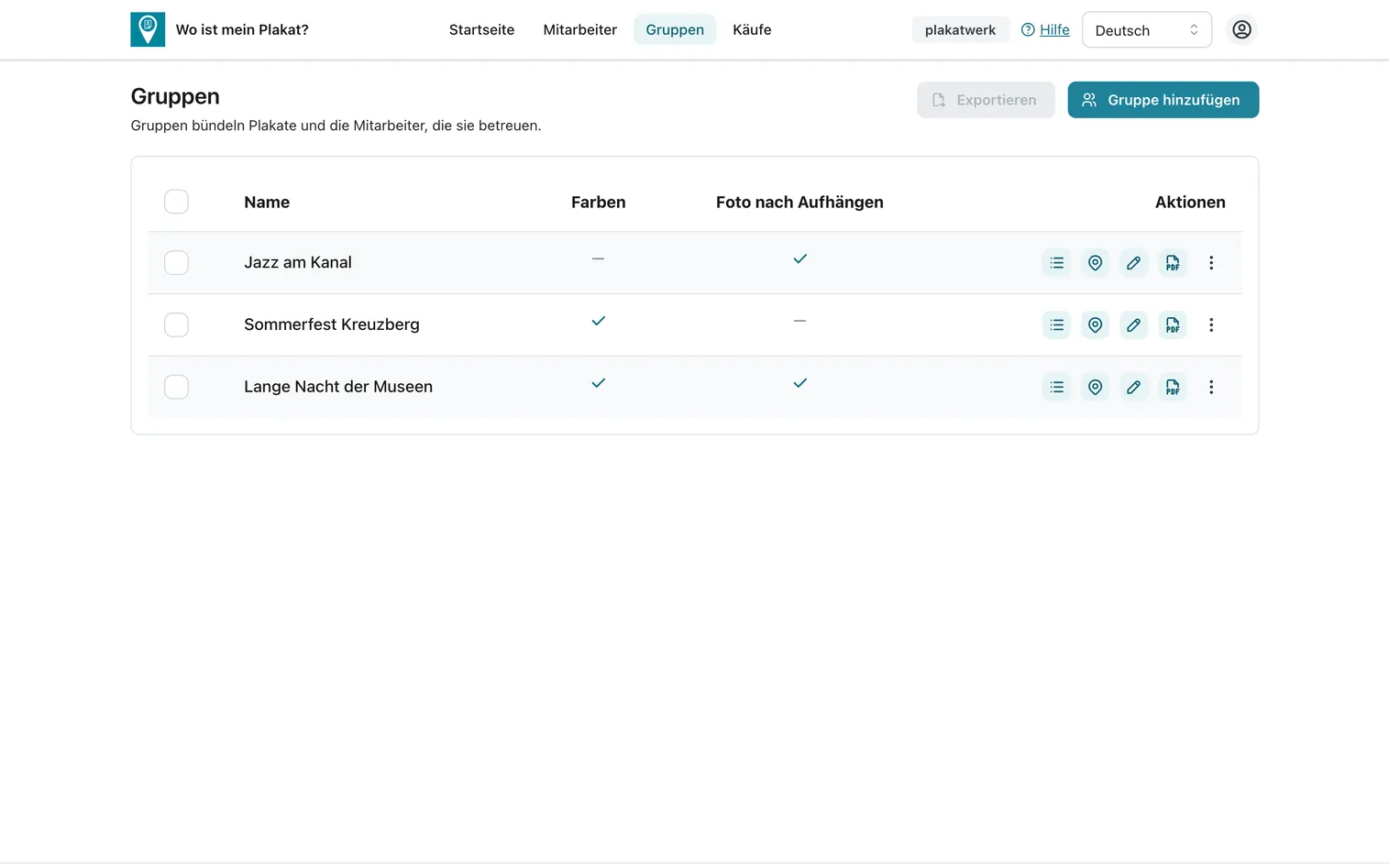This screenshot has width=1389, height=868.
Task: Open more actions menu for Jazz am Kanal
Action: pos(1211,263)
